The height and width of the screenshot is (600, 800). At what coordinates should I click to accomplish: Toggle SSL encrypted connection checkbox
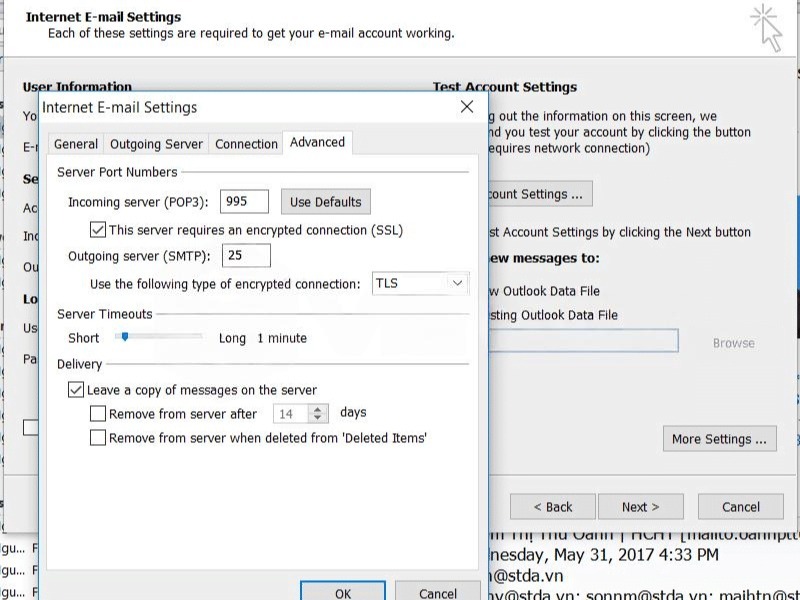coord(98,230)
